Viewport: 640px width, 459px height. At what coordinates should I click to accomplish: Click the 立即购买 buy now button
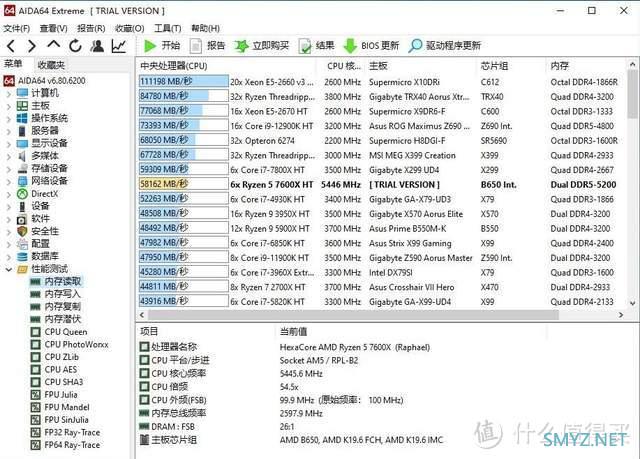262,46
